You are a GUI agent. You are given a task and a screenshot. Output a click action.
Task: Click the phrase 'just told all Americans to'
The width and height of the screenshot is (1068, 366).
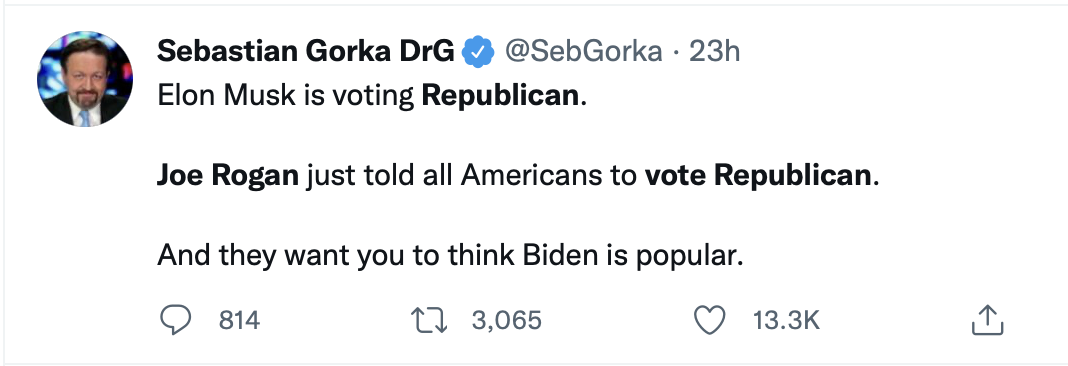(471, 176)
